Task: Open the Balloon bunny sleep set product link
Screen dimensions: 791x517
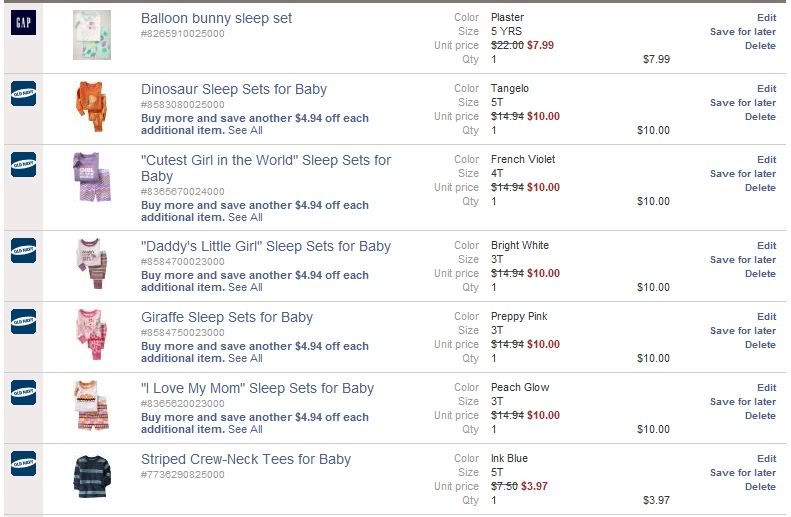Action: [217, 18]
